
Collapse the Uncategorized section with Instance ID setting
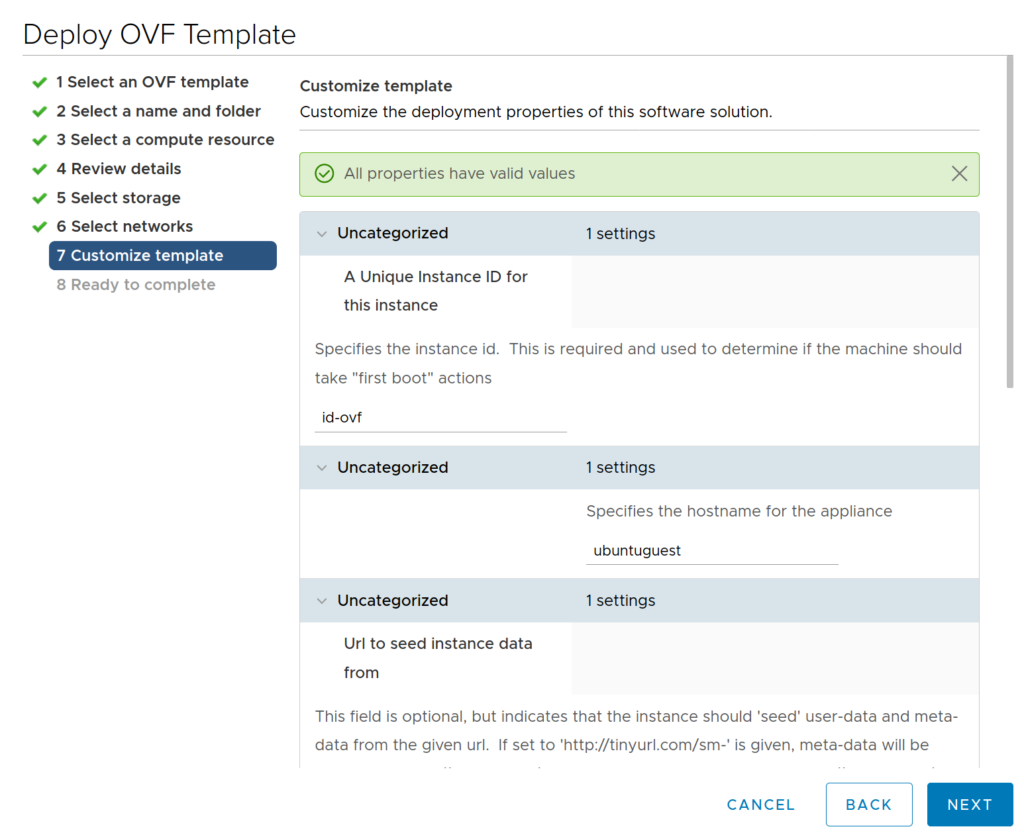(x=322, y=234)
